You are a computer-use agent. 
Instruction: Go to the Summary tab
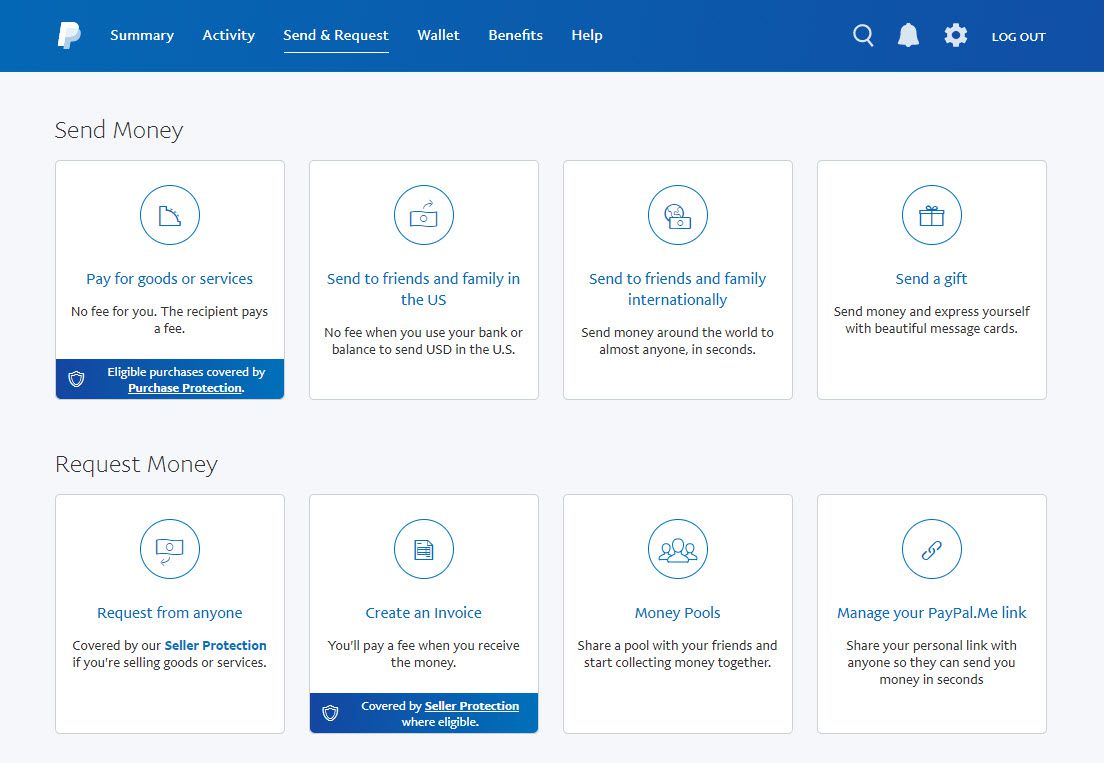point(142,35)
